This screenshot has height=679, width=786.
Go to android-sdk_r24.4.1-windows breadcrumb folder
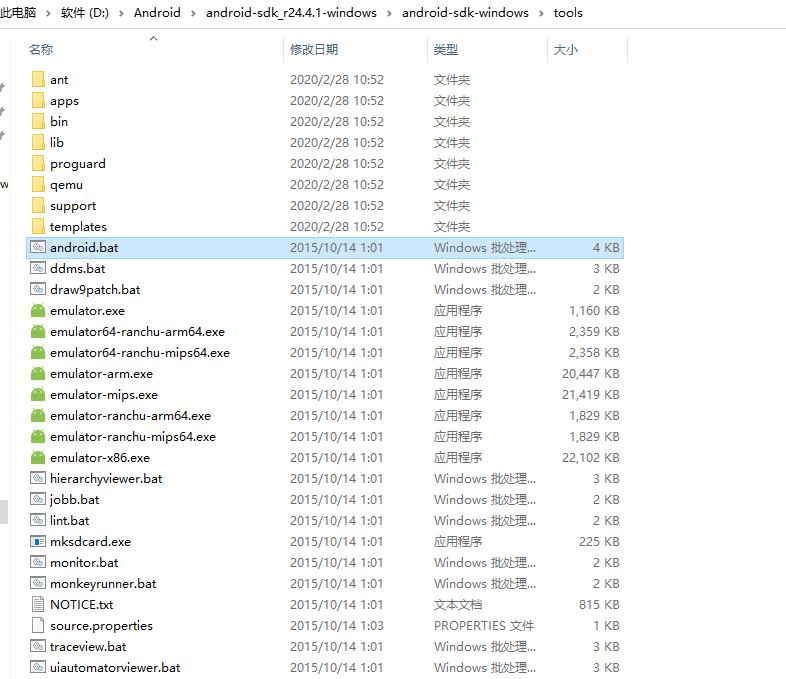[291, 13]
